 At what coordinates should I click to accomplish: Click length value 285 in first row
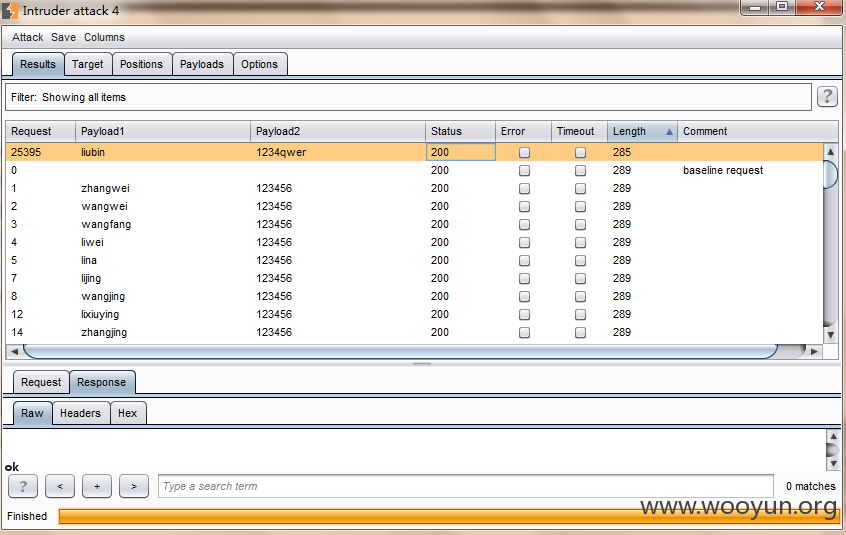pyautogui.click(x=622, y=153)
